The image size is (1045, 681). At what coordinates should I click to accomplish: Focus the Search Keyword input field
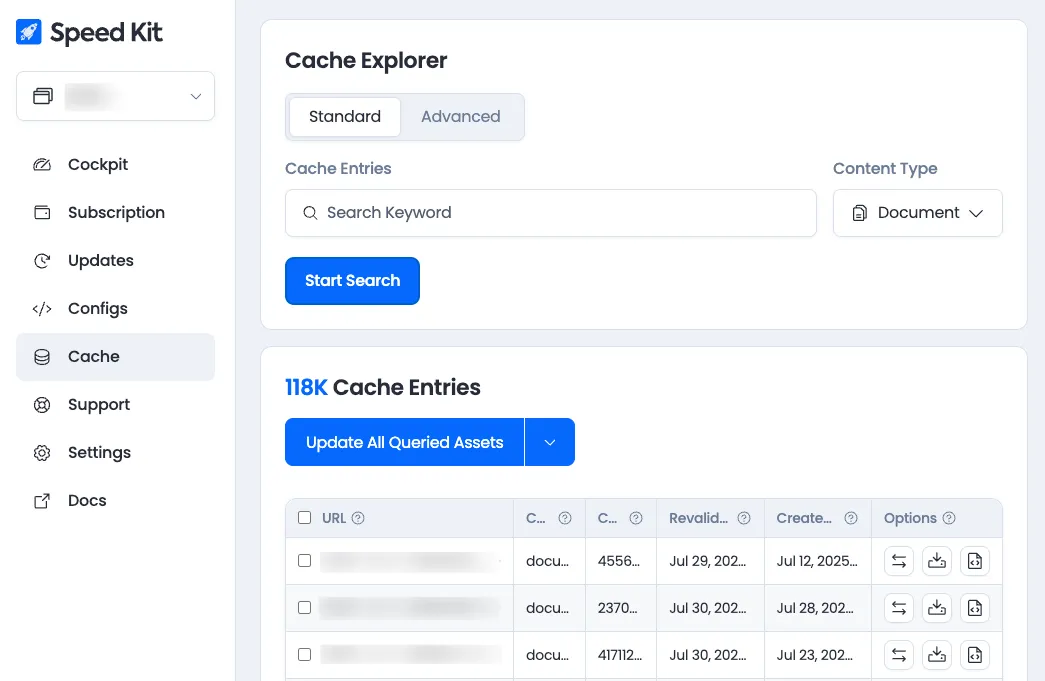(550, 213)
